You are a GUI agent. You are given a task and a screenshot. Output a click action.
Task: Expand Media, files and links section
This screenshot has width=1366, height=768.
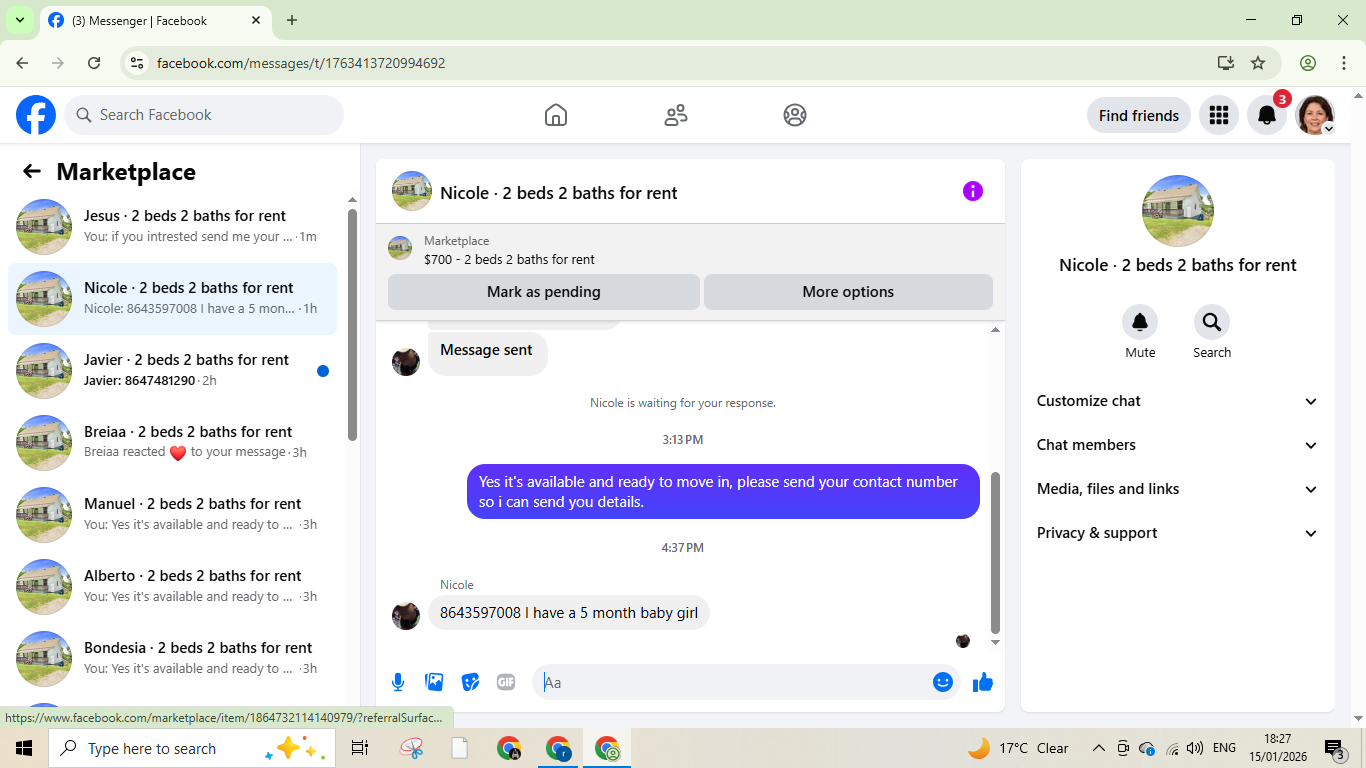1178,489
